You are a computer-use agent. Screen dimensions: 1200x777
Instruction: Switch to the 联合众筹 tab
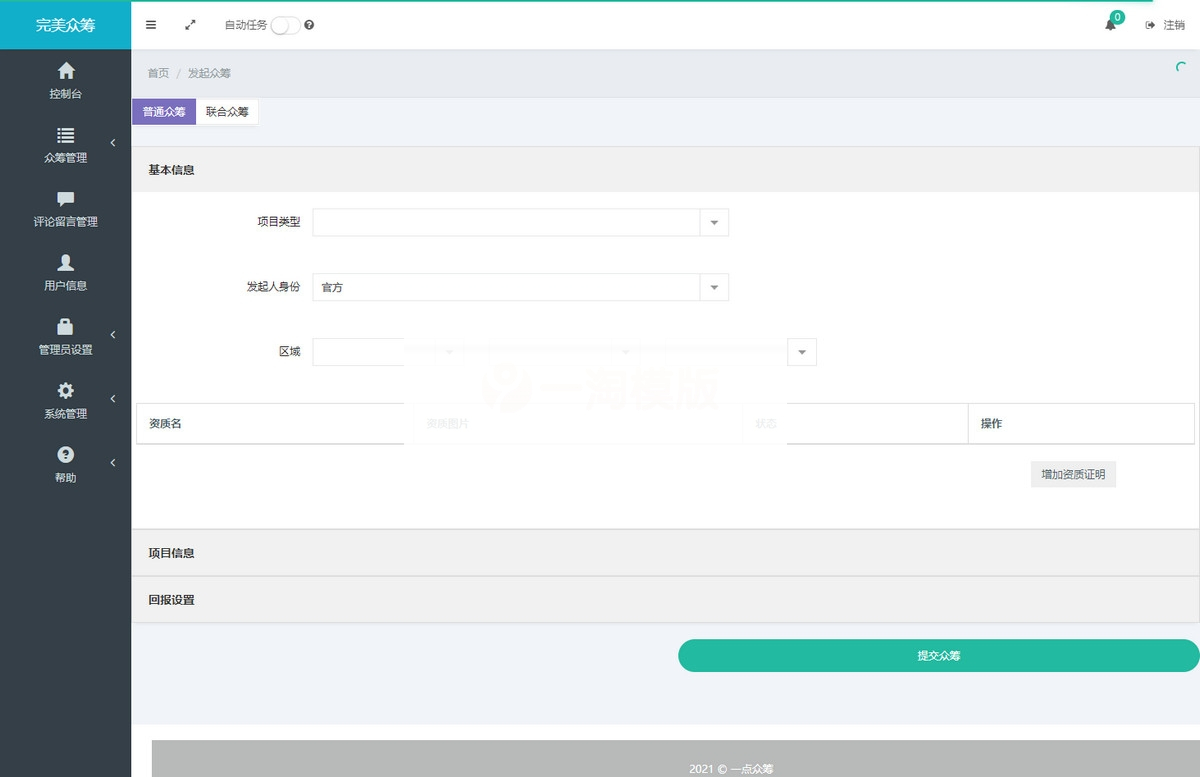[x=226, y=112]
